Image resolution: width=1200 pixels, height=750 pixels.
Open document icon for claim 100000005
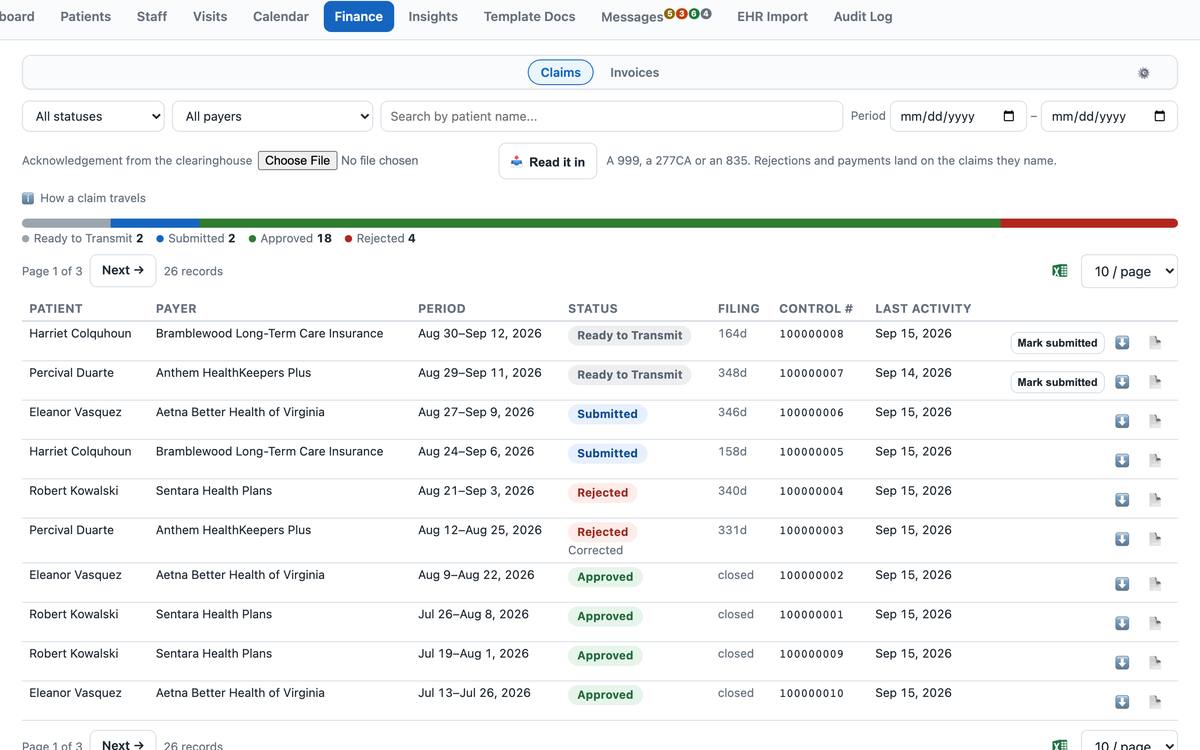(x=1155, y=460)
